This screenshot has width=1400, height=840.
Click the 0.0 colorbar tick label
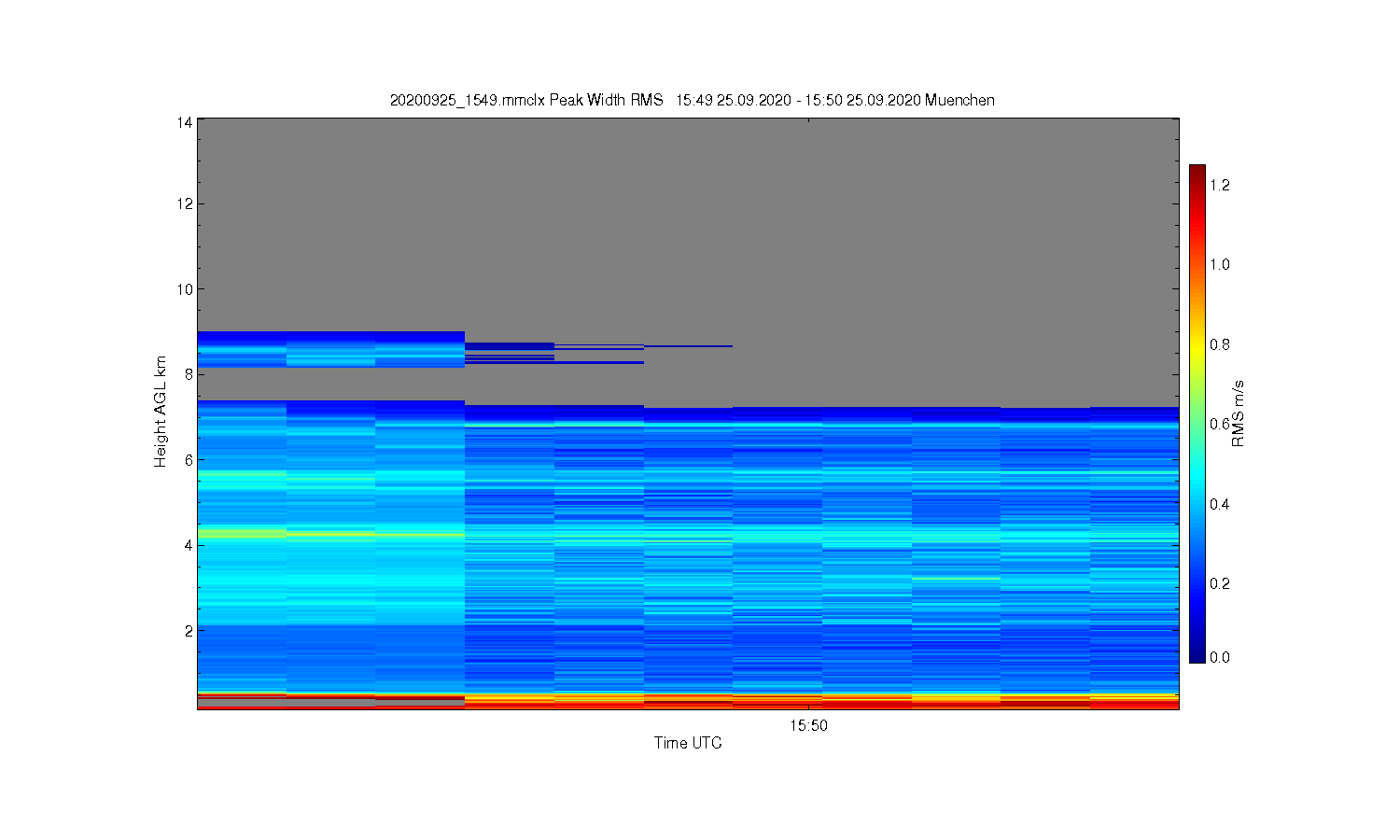1220,657
